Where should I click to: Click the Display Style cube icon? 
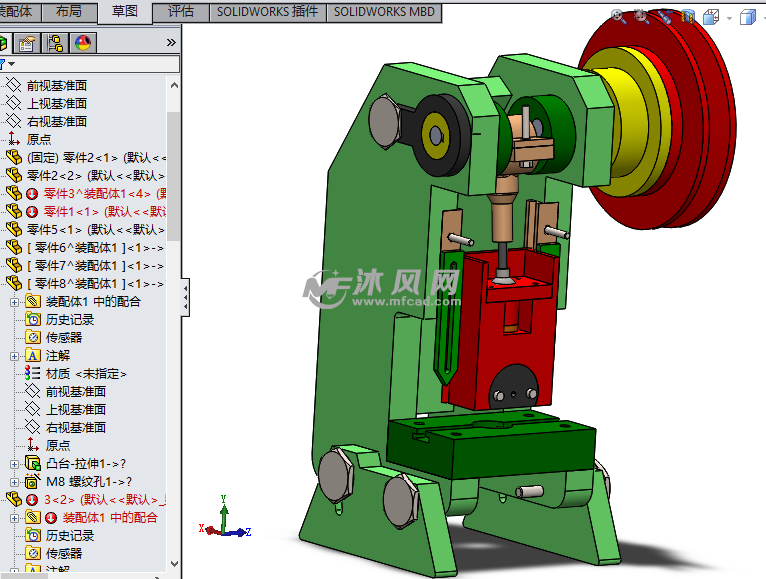point(748,17)
